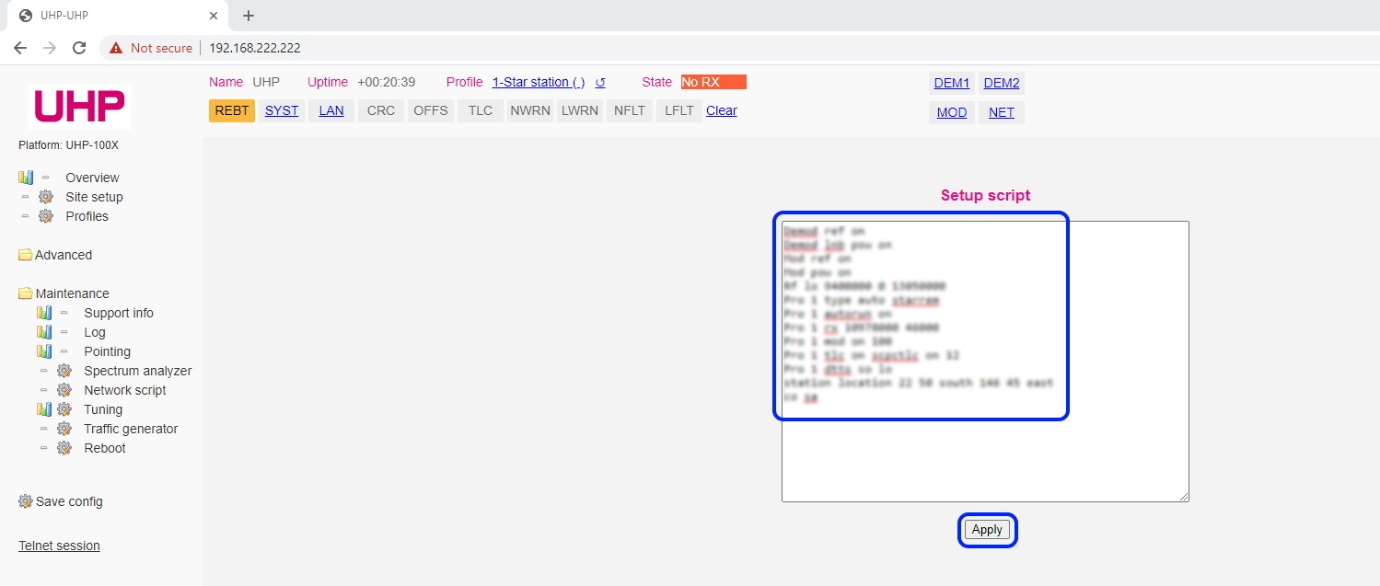
Task: Open the Network script page
Action: (x=125, y=390)
